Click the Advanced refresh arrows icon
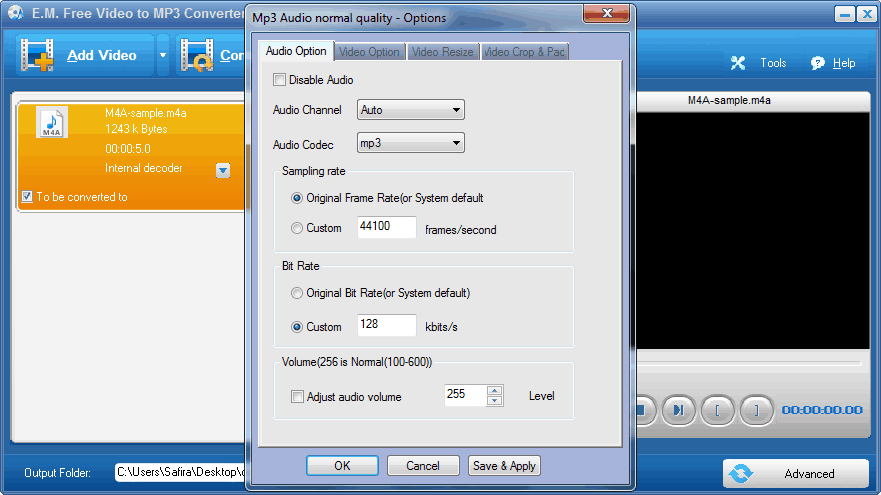 point(741,474)
